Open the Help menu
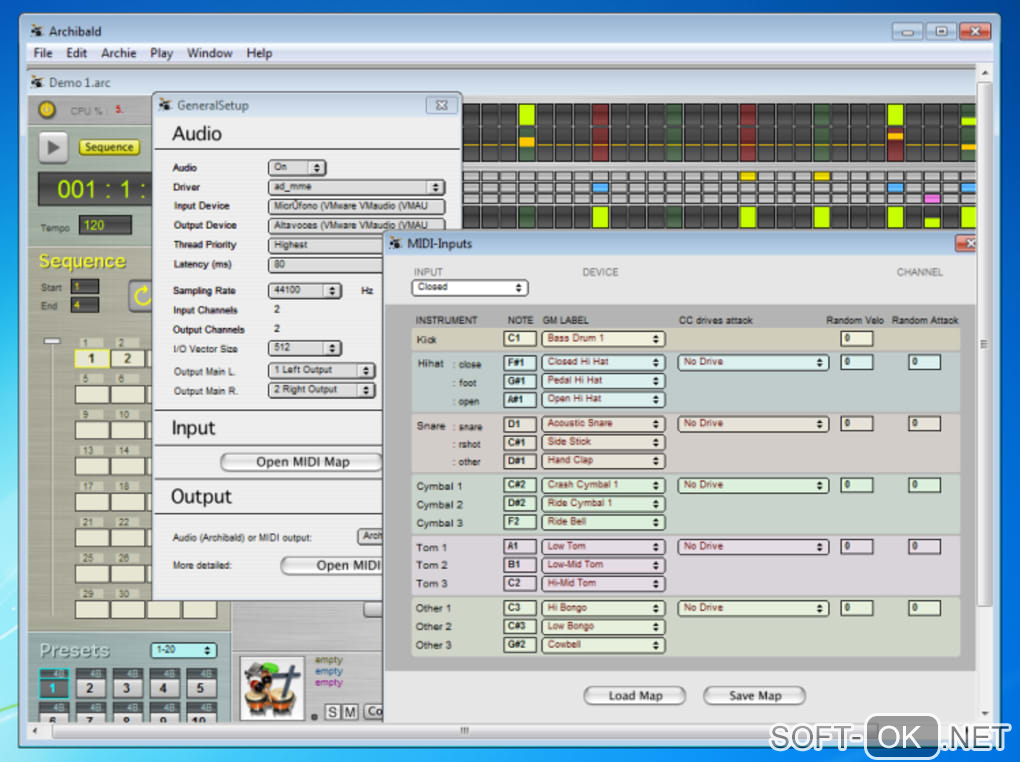 259,53
